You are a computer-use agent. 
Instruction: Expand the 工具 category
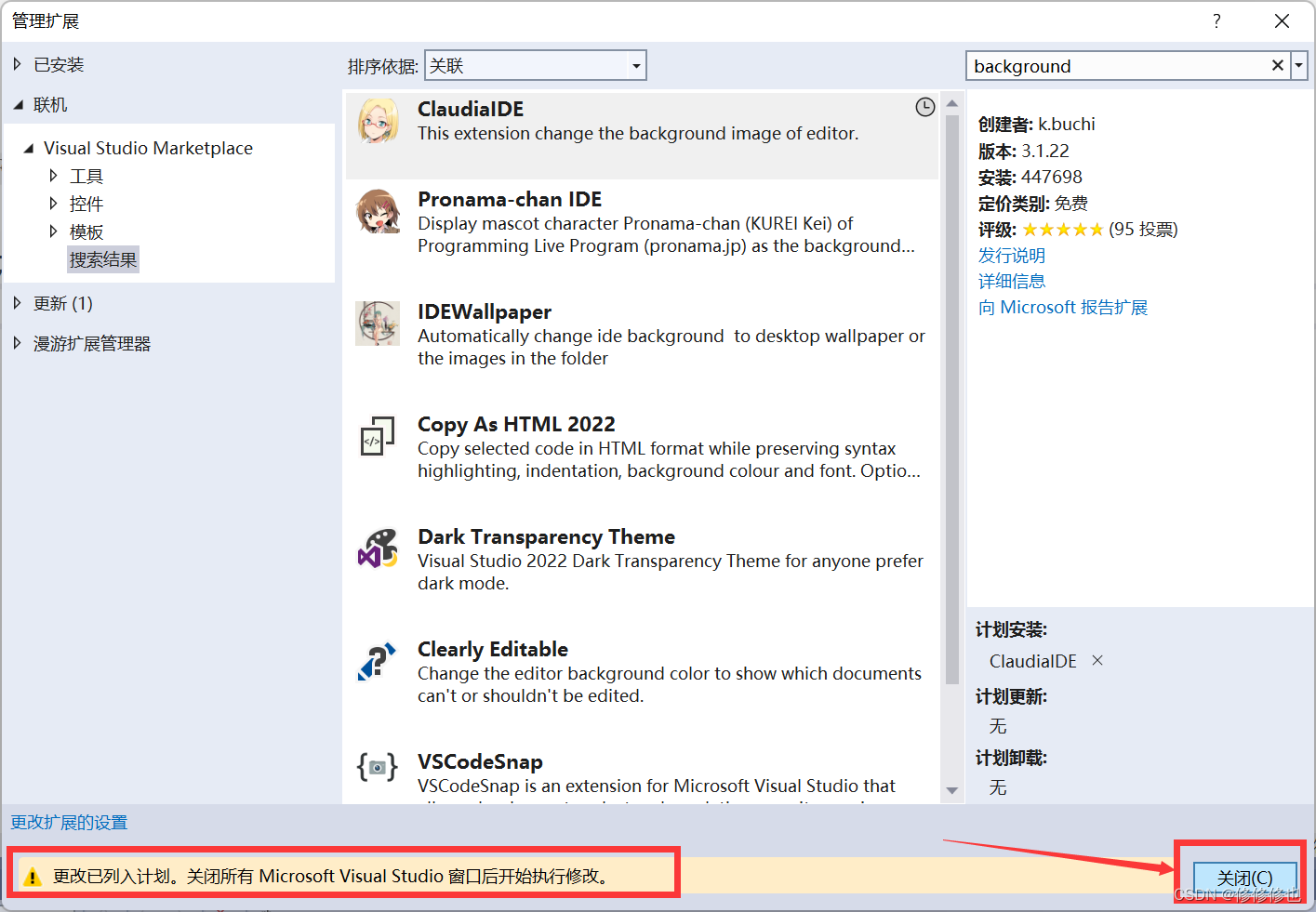53,176
